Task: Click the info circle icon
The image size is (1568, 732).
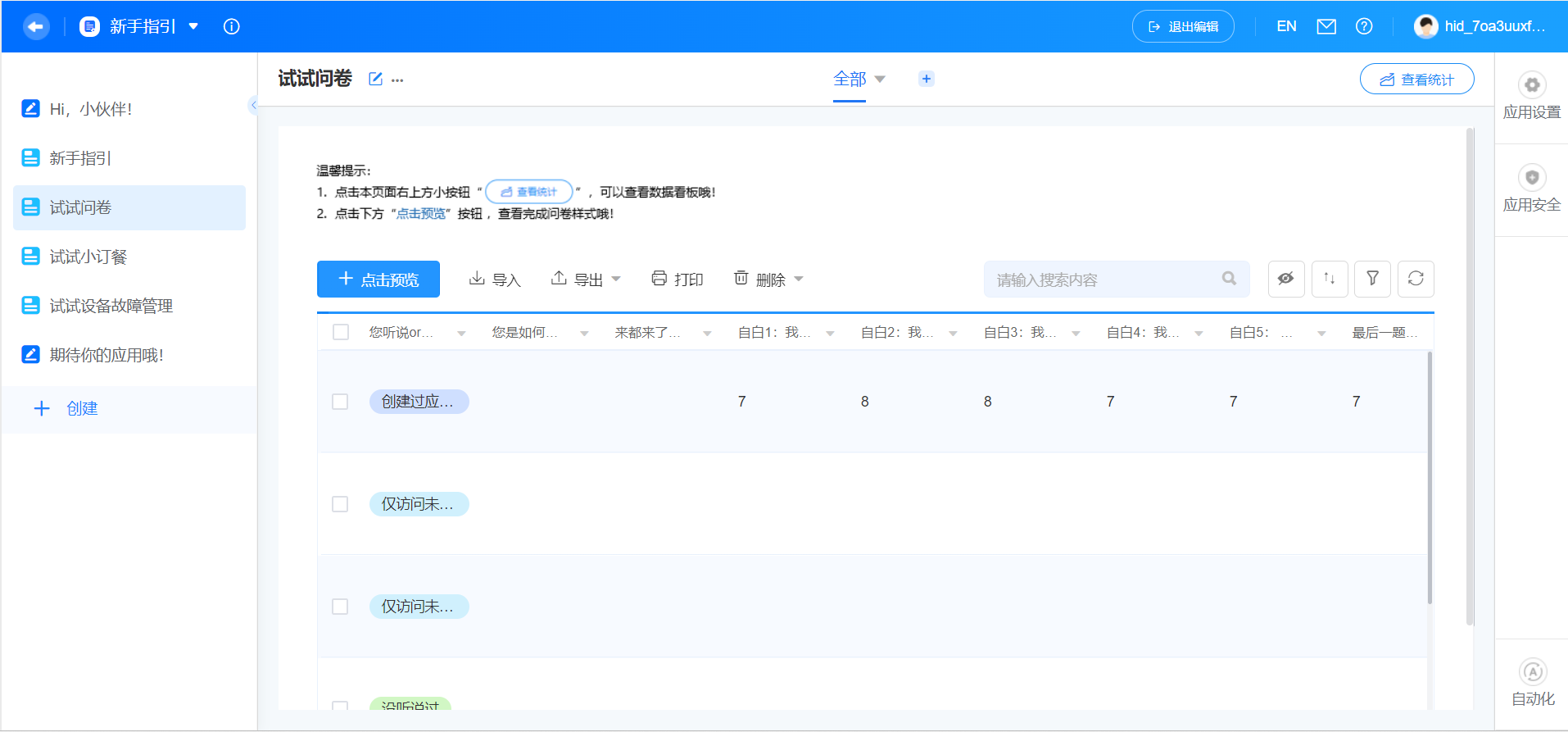Action: tap(232, 26)
